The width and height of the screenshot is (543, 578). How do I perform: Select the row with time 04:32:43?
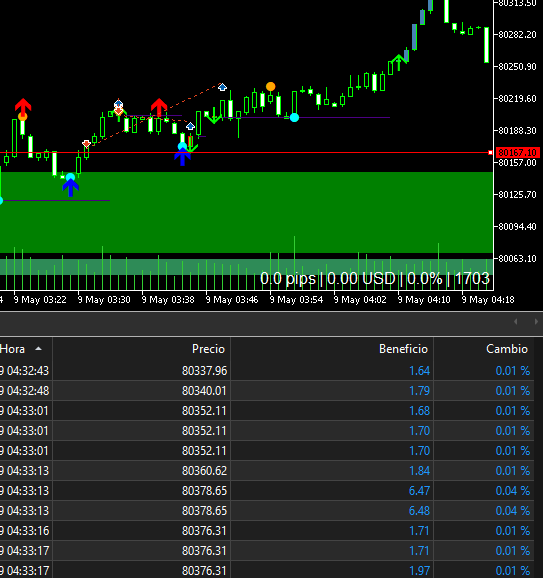pos(267,370)
